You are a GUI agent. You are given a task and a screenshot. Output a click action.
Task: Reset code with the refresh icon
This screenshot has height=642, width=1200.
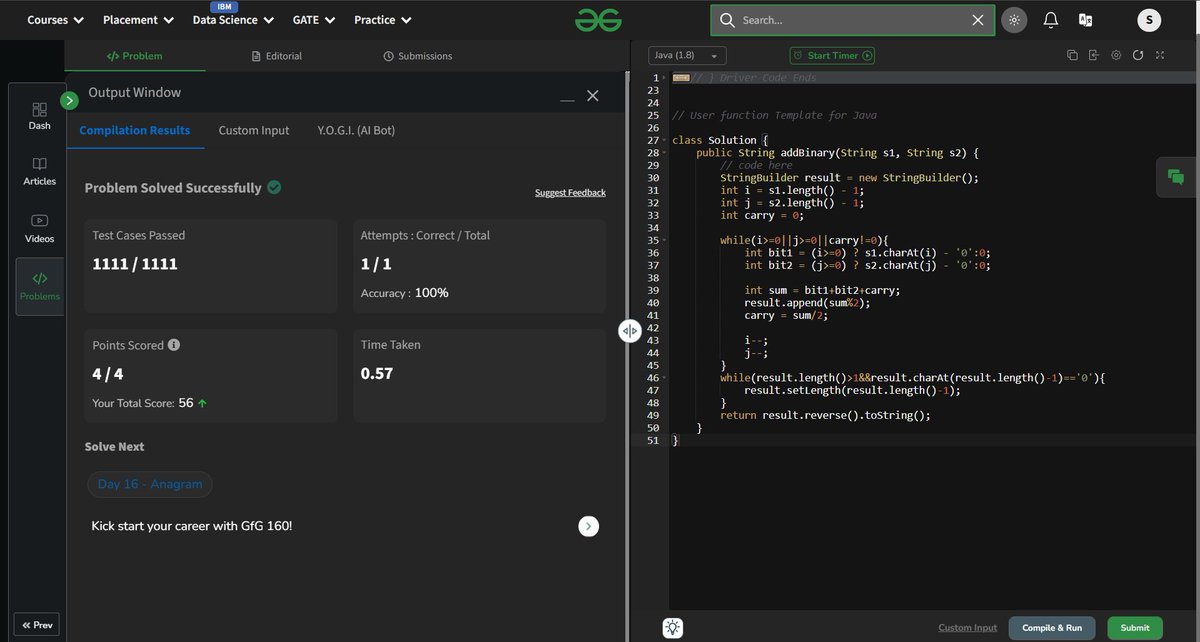click(1138, 55)
